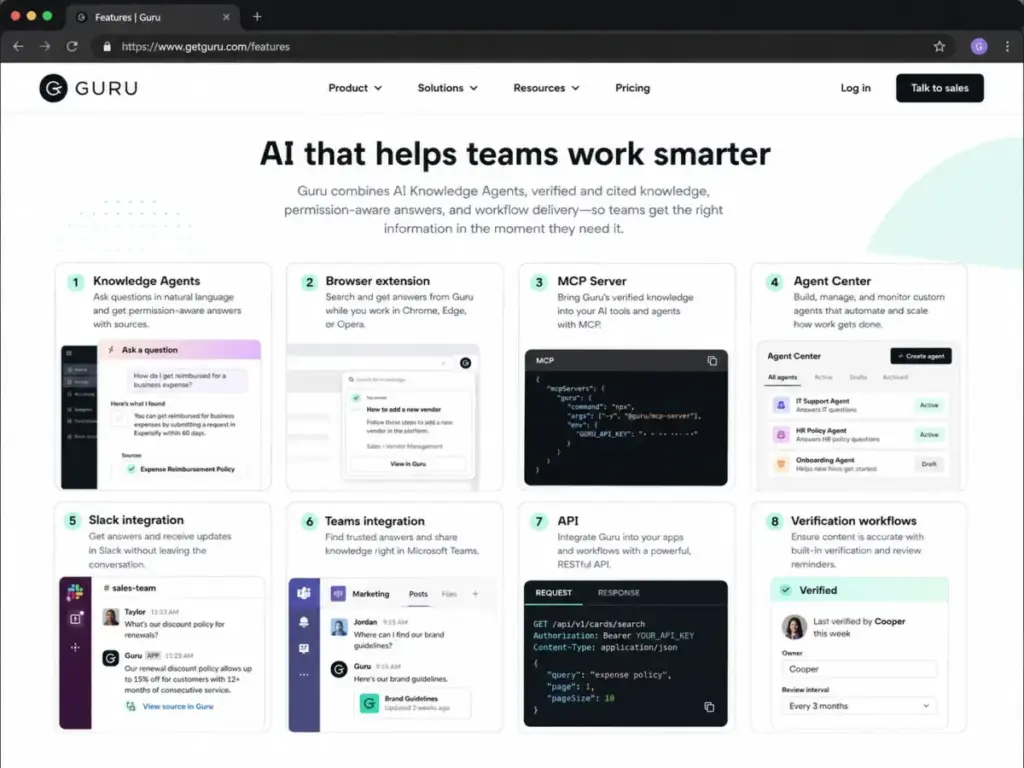This screenshot has width=1024, height=768.
Task: Click the Slack logo icon
Action: [x=75, y=592]
